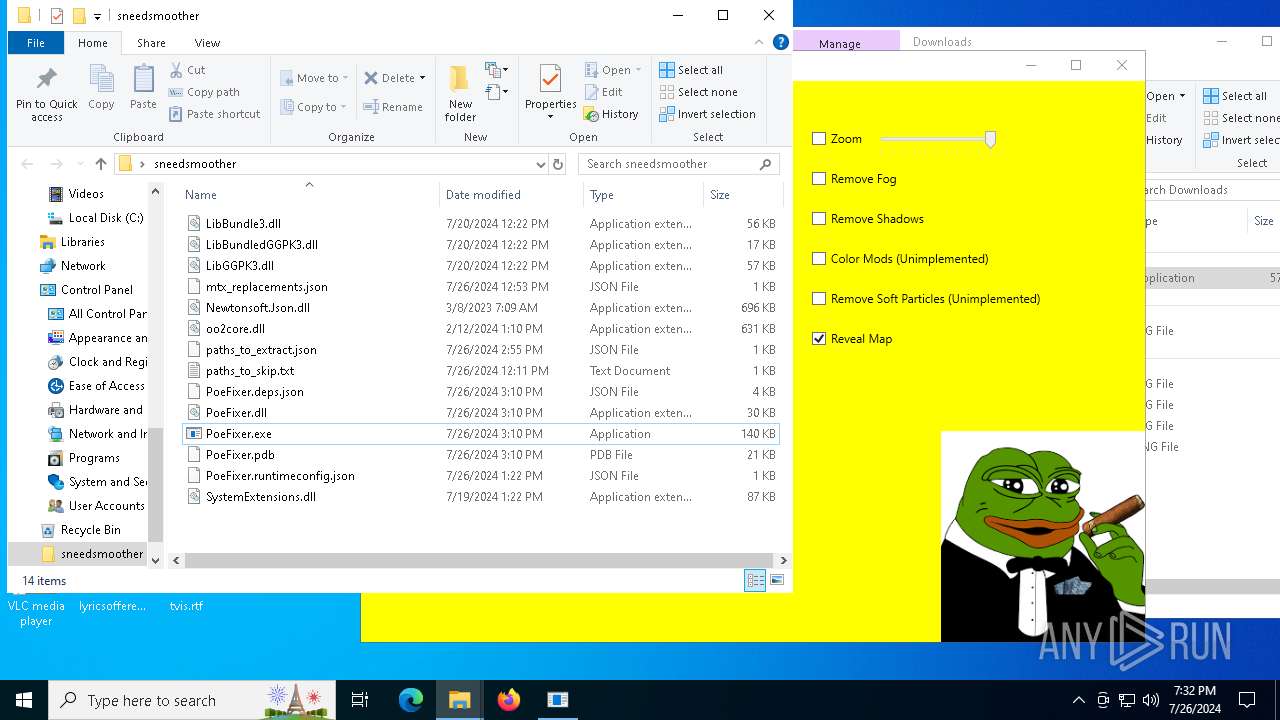
Task: Expand the Copy to dropdown
Action: coord(343,107)
